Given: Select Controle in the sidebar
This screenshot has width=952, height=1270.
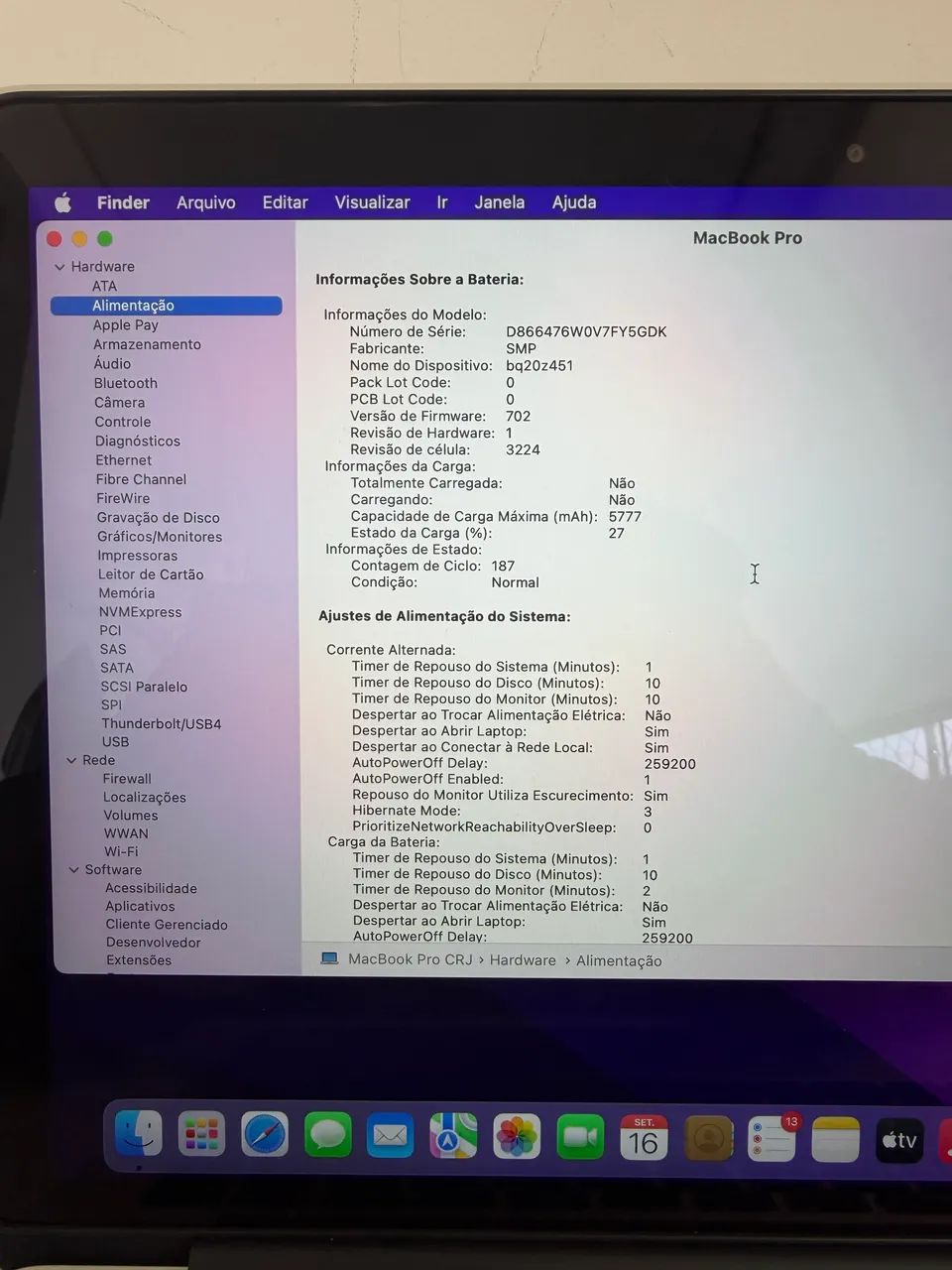Looking at the screenshot, I should click(122, 422).
